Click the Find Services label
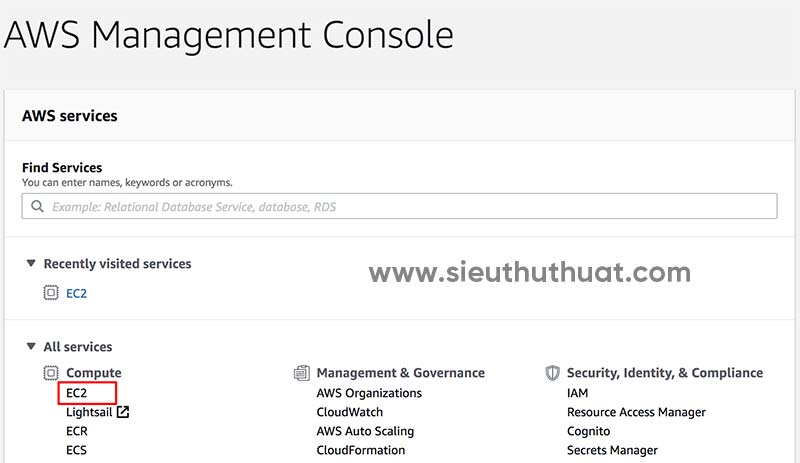Image resolution: width=800 pixels, height=463 pixels. (x=62, y=167)
